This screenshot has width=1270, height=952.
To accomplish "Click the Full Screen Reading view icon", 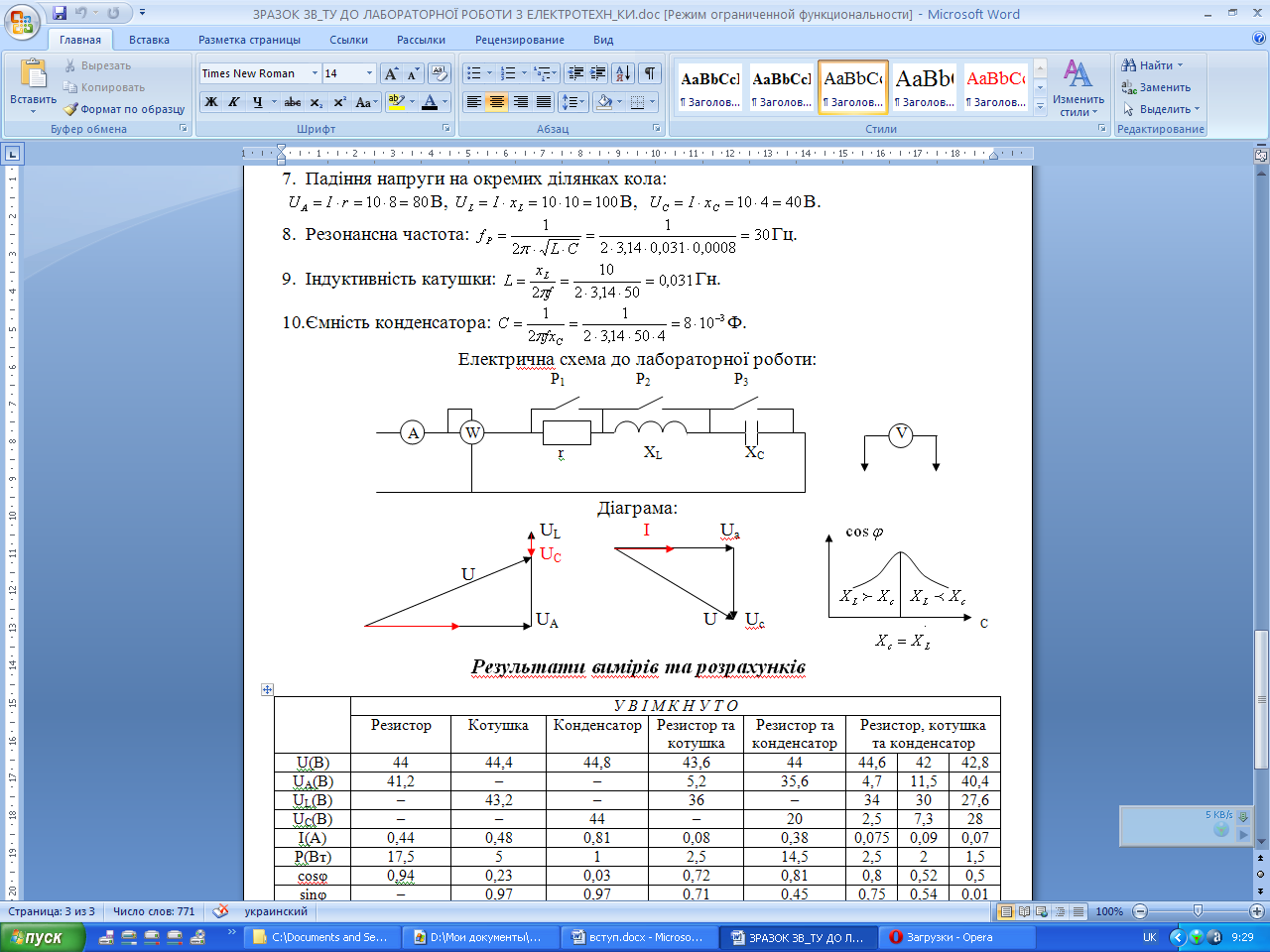I will 1024,911.
